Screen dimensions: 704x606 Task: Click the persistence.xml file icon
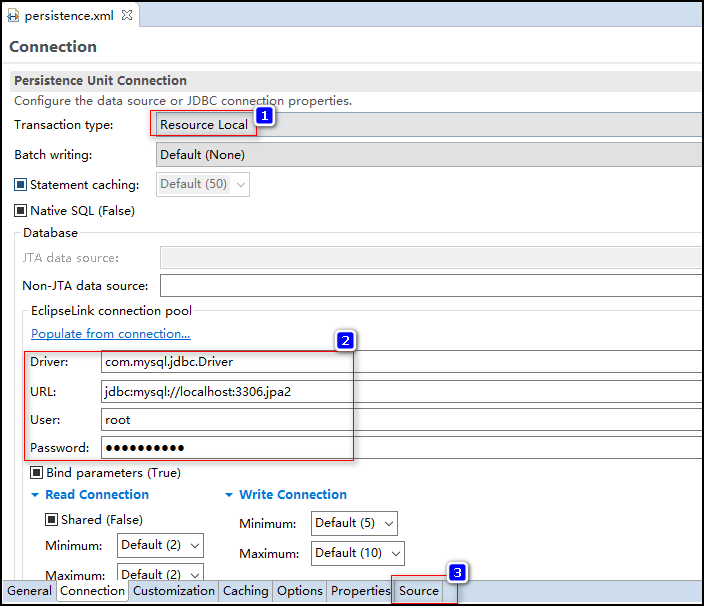click(13, 16)
